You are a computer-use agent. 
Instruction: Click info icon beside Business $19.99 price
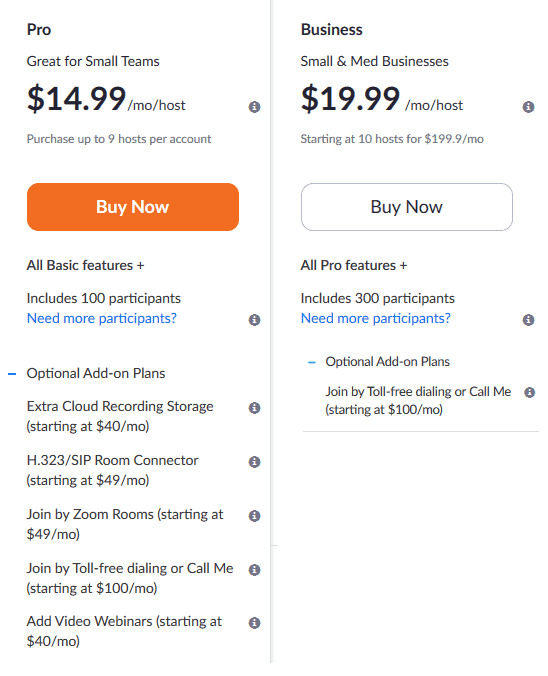(528, 106)
